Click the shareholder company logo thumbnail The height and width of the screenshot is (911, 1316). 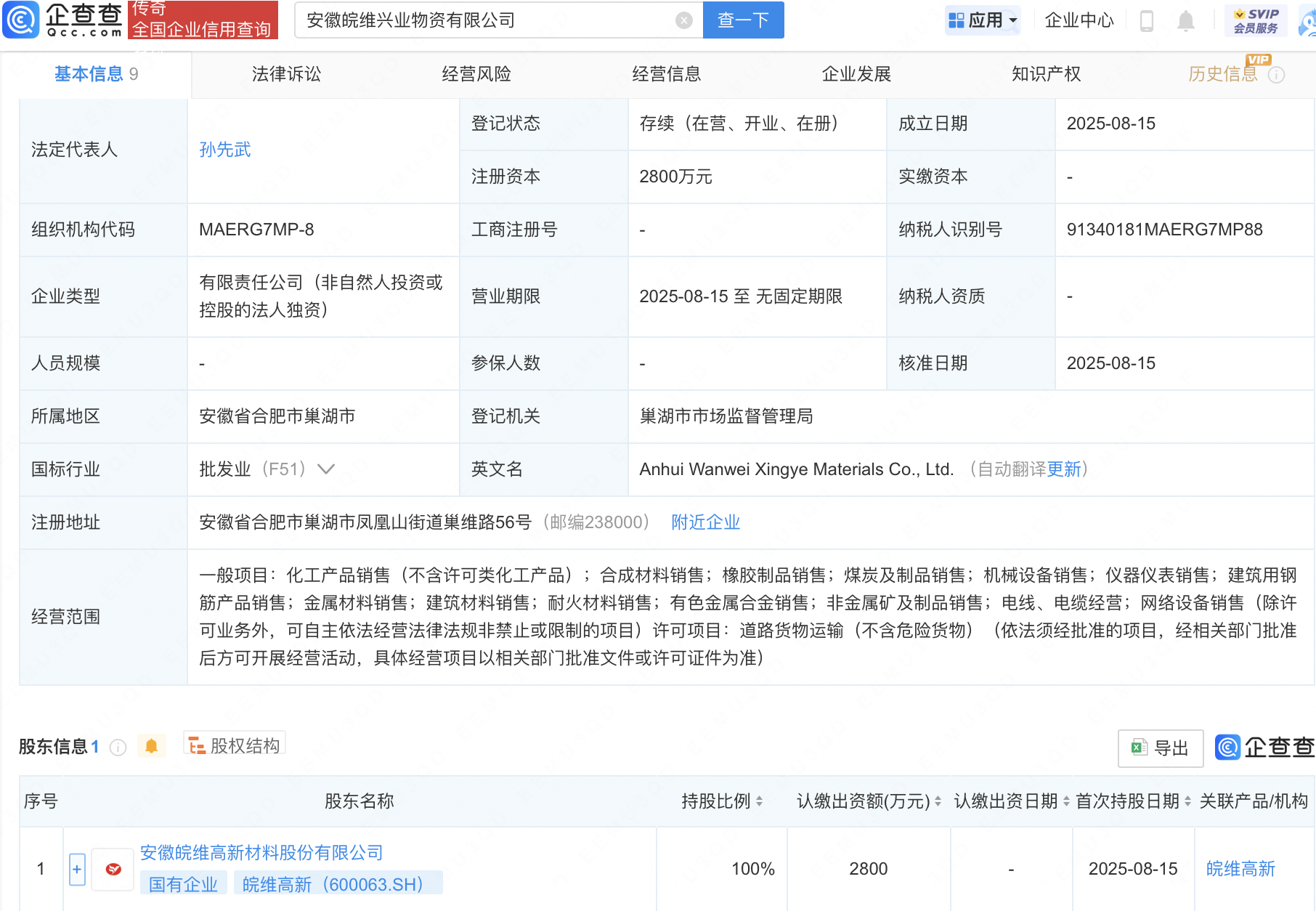tap(113, 869)
